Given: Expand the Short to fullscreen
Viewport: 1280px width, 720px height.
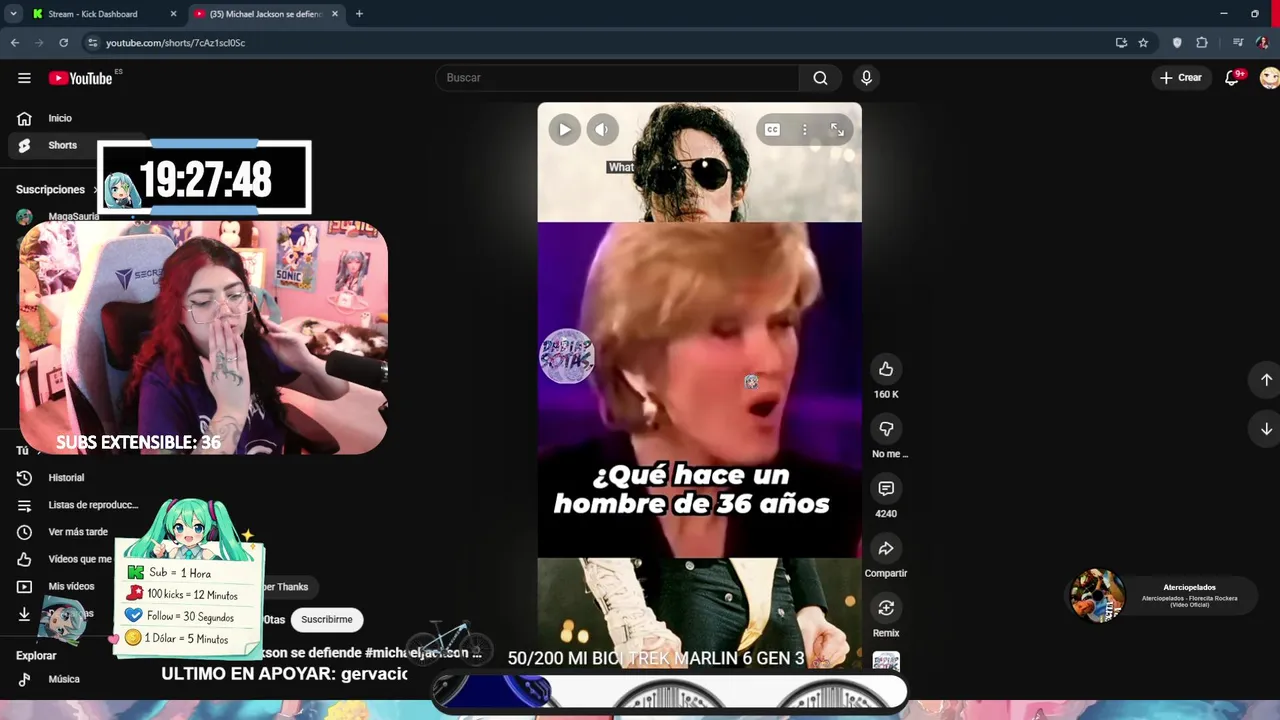Looking at the screenshot, I should click(x=837, y=129).
